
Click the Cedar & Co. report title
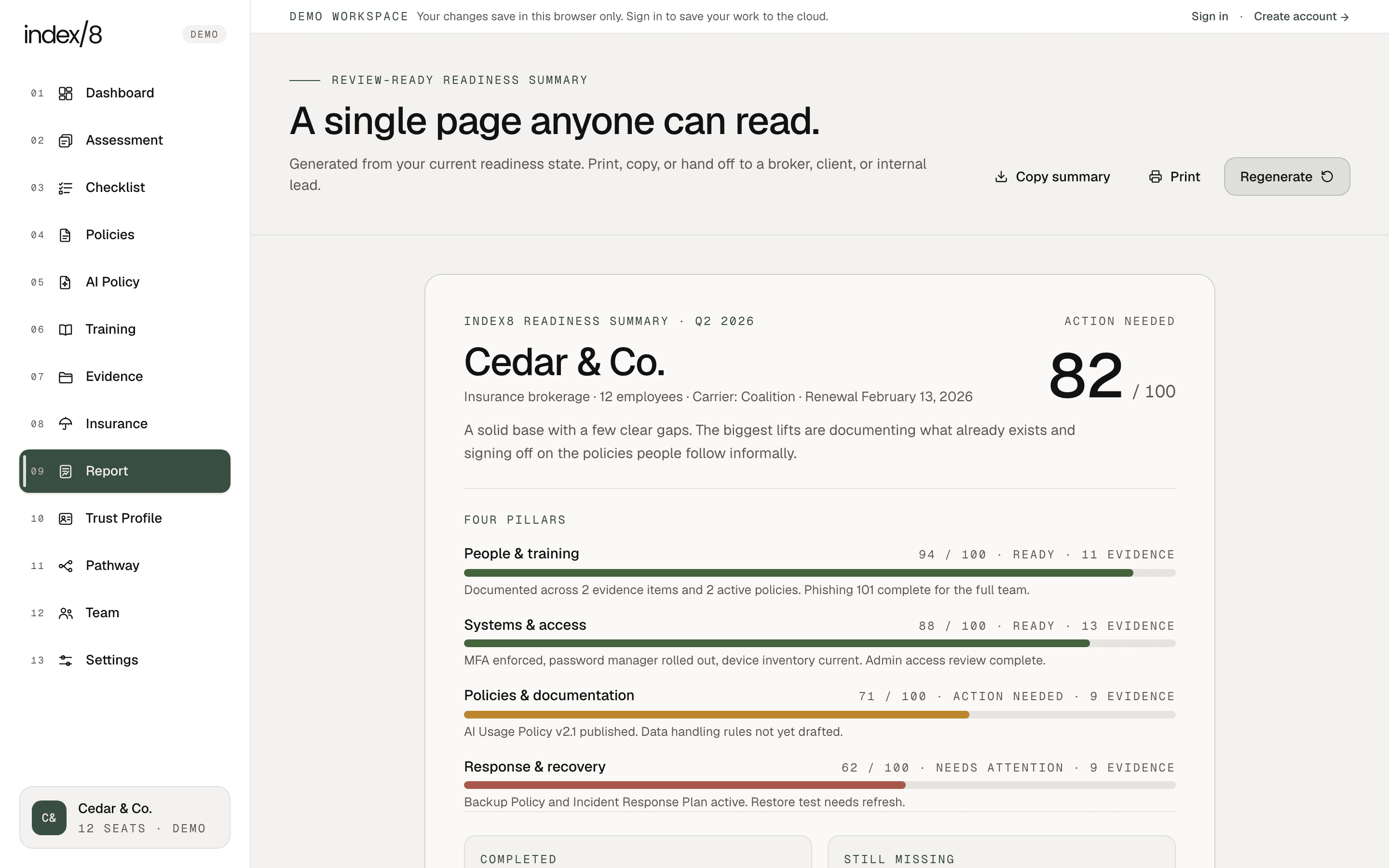(564, 362)
